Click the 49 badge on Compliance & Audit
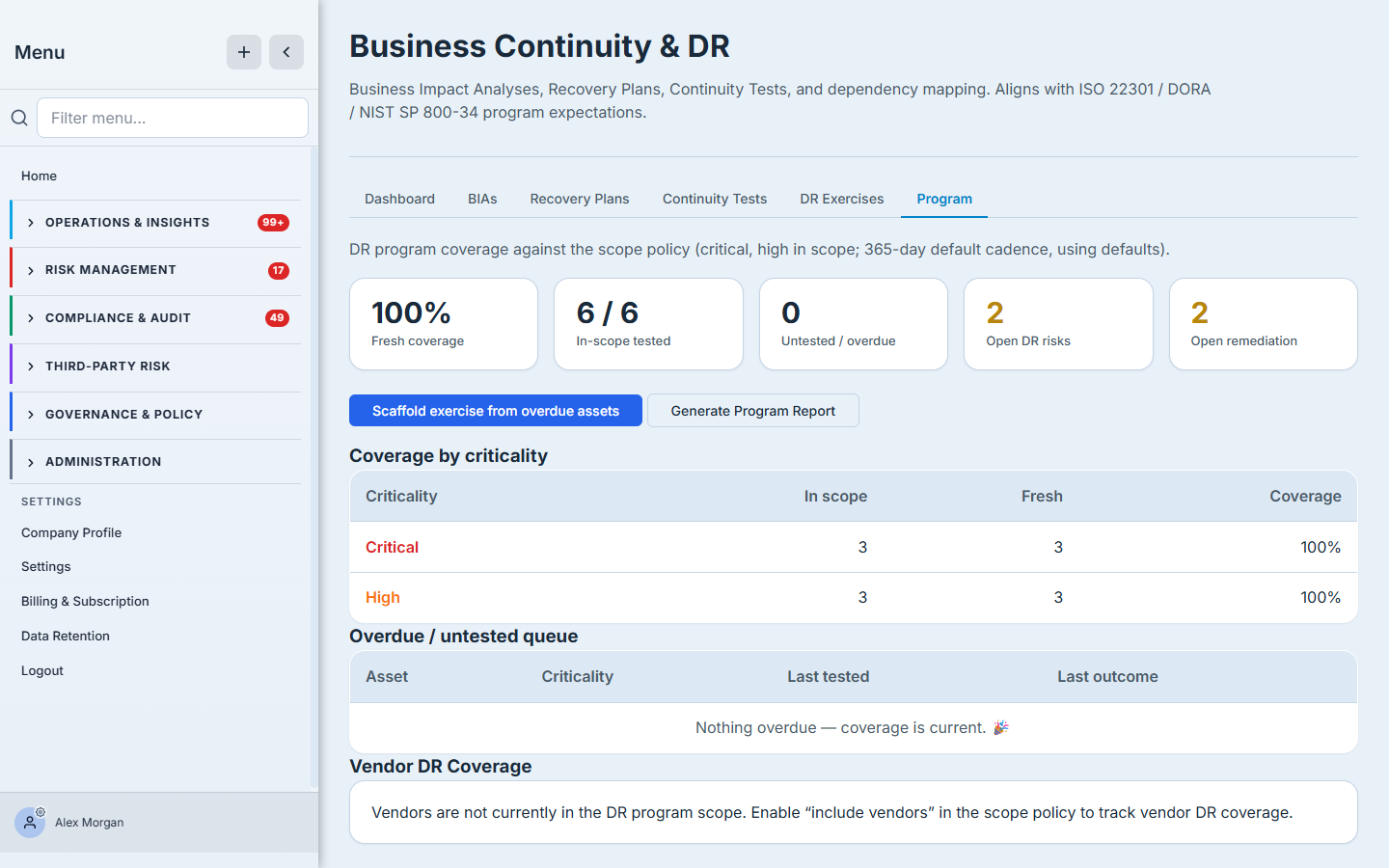Viewport: 1389px width, 868px height. click(x=277, y=318)
